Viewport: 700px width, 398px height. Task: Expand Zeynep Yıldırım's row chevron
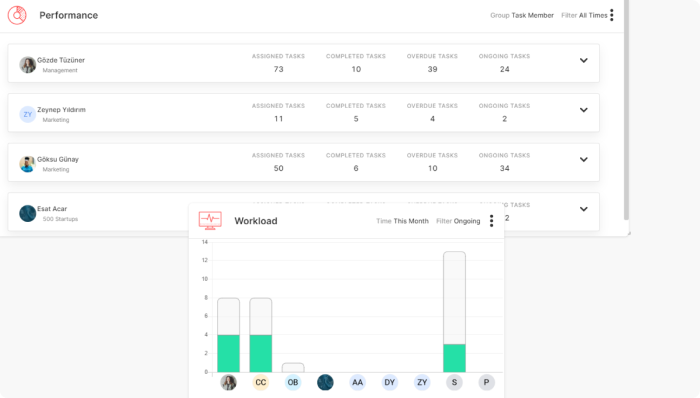tap(583, 110)
